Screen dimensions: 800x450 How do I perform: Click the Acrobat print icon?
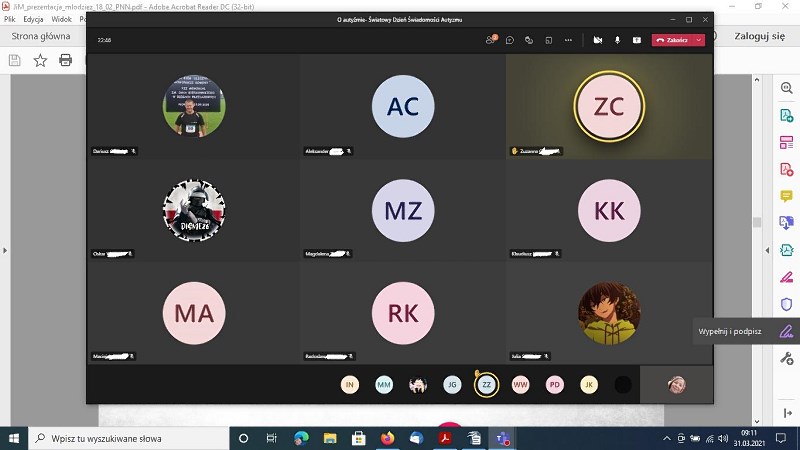point(66,60)
